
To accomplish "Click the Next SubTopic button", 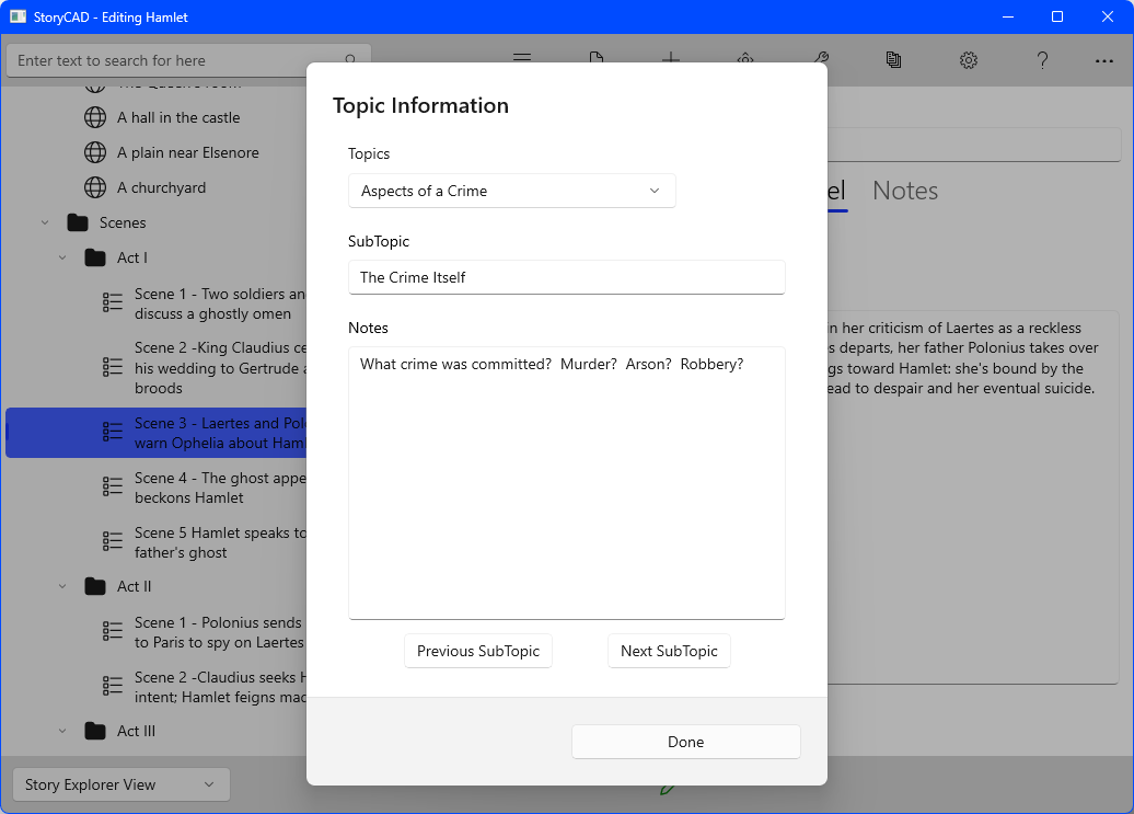I will point(669,651).
